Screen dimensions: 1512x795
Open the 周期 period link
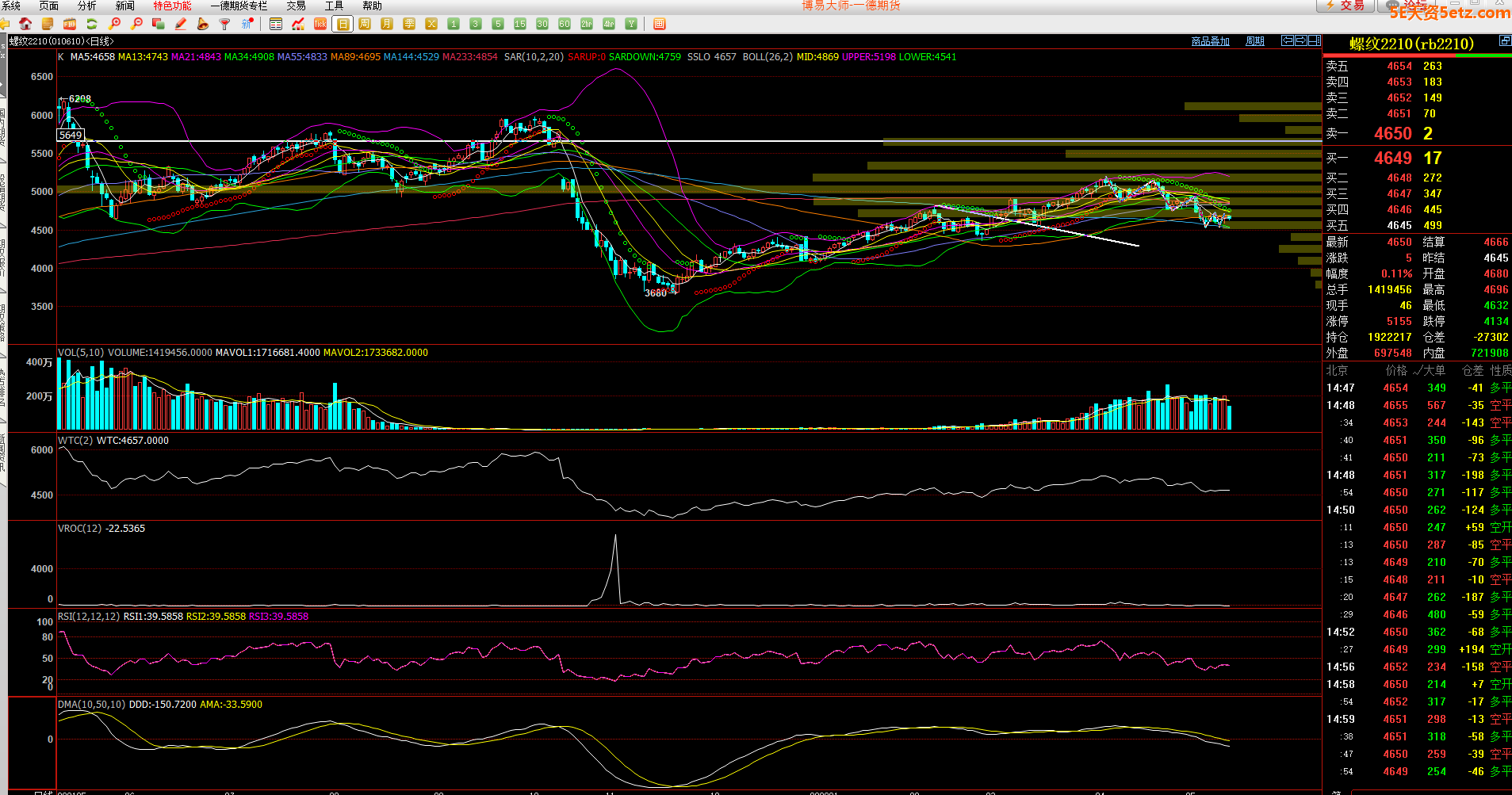pos(1255,41)
